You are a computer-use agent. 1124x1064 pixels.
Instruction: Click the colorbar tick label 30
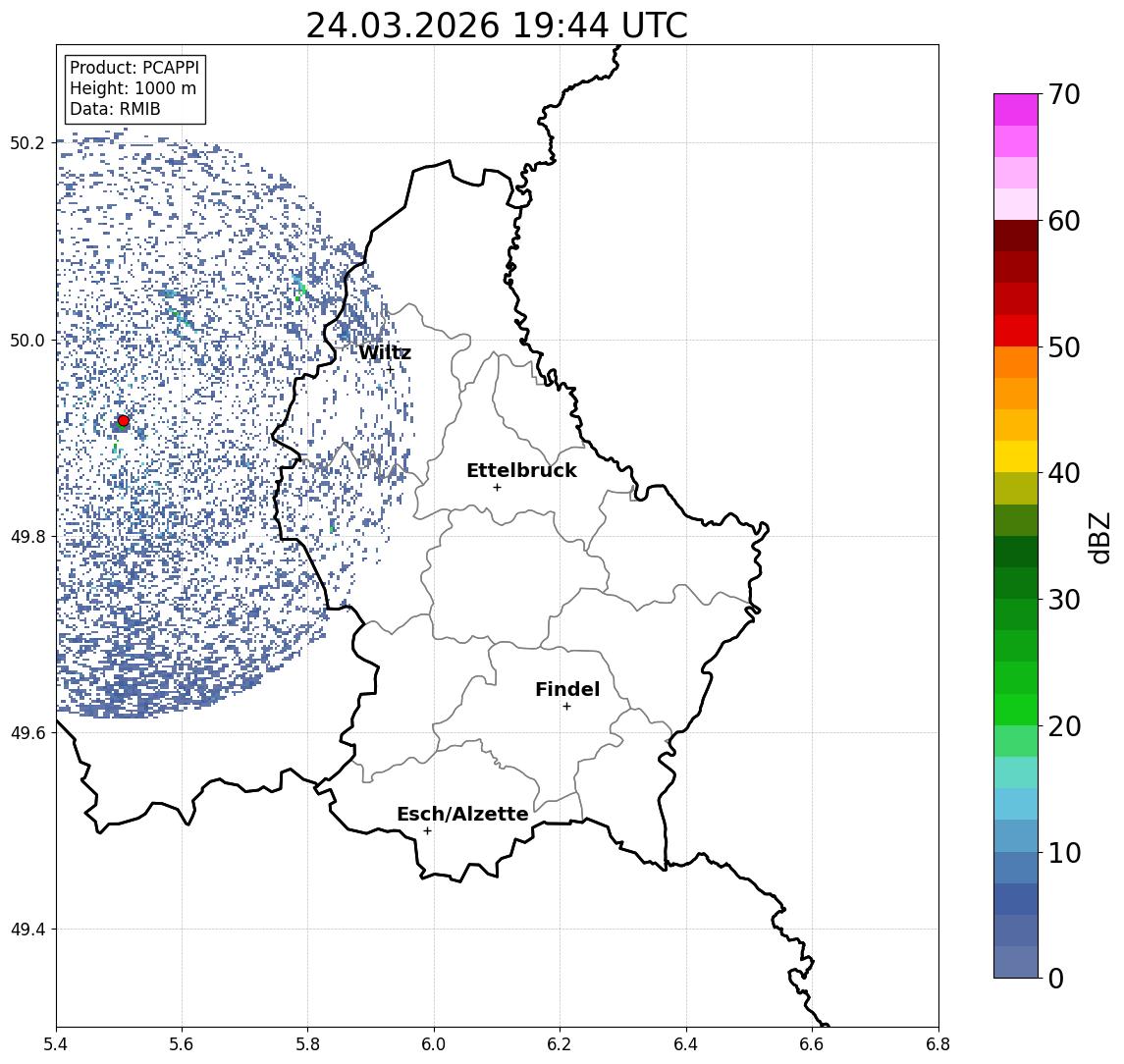tap(1064, 600)
